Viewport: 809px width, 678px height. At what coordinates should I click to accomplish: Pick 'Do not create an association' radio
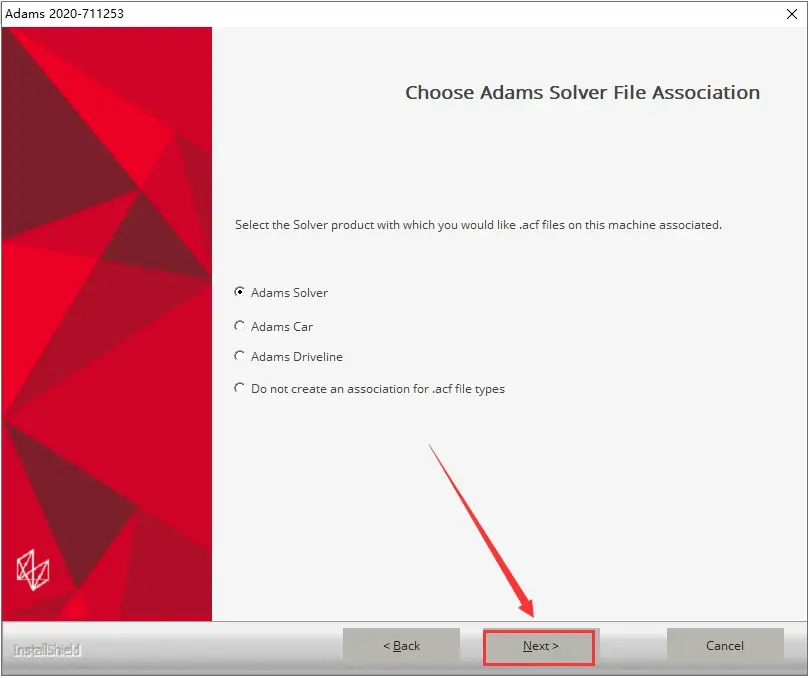pos(239,388)
